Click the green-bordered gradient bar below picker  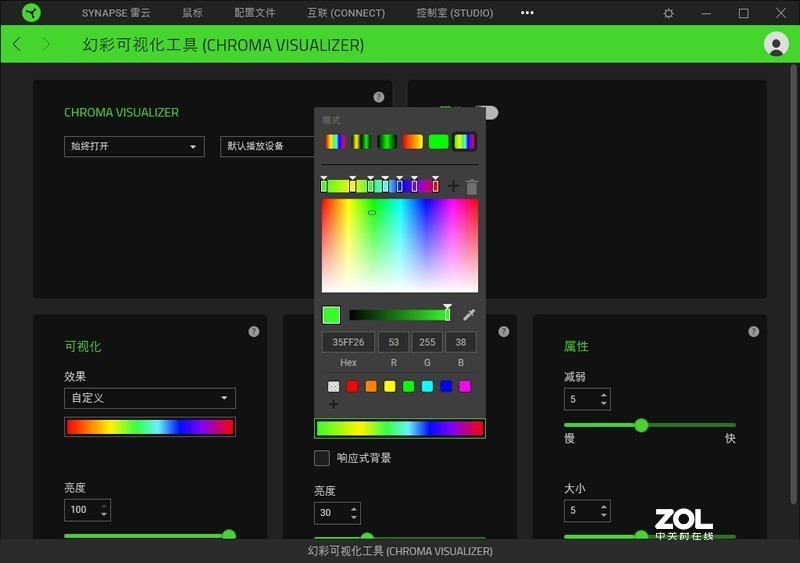(400, 429)
